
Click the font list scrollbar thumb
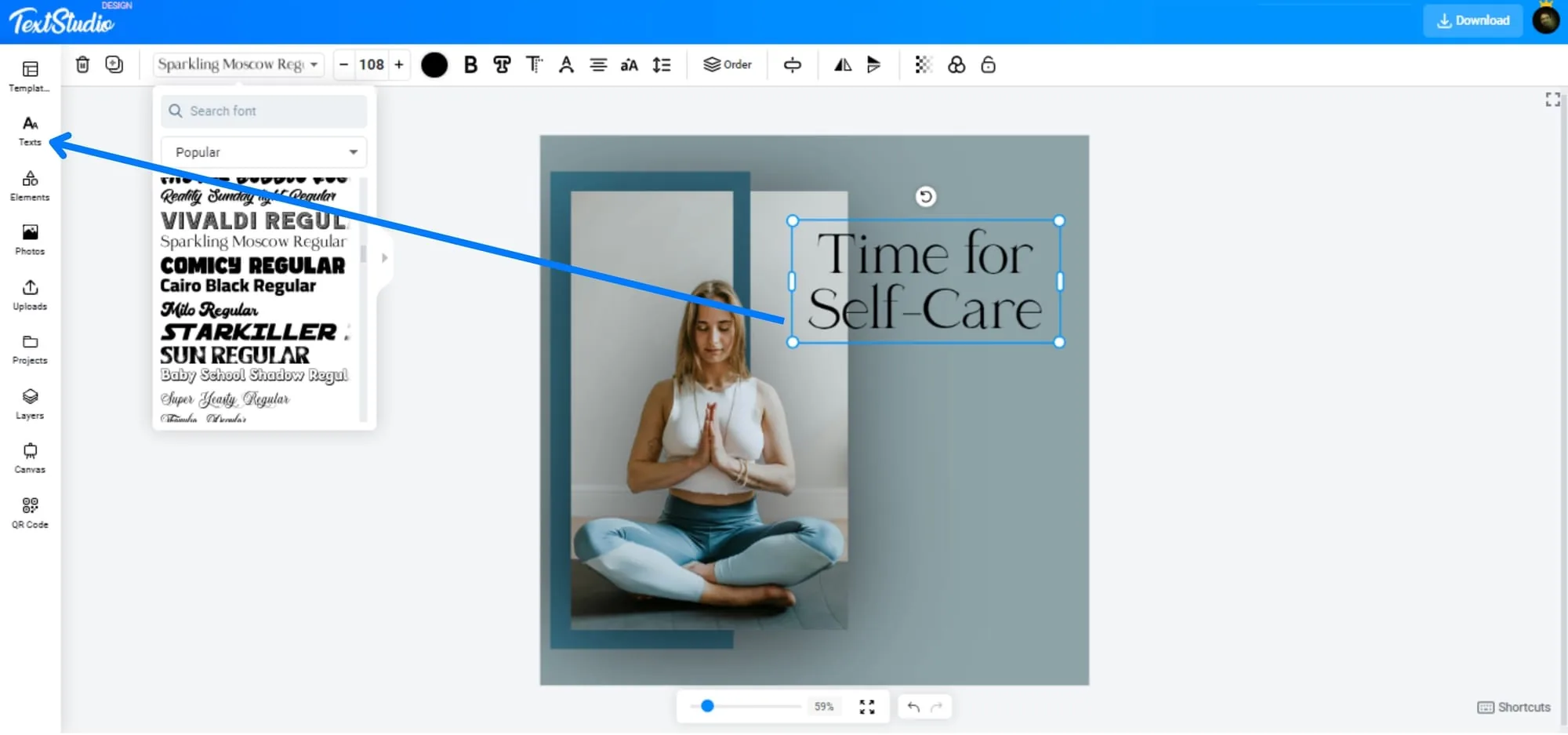[x=363, y=254]
